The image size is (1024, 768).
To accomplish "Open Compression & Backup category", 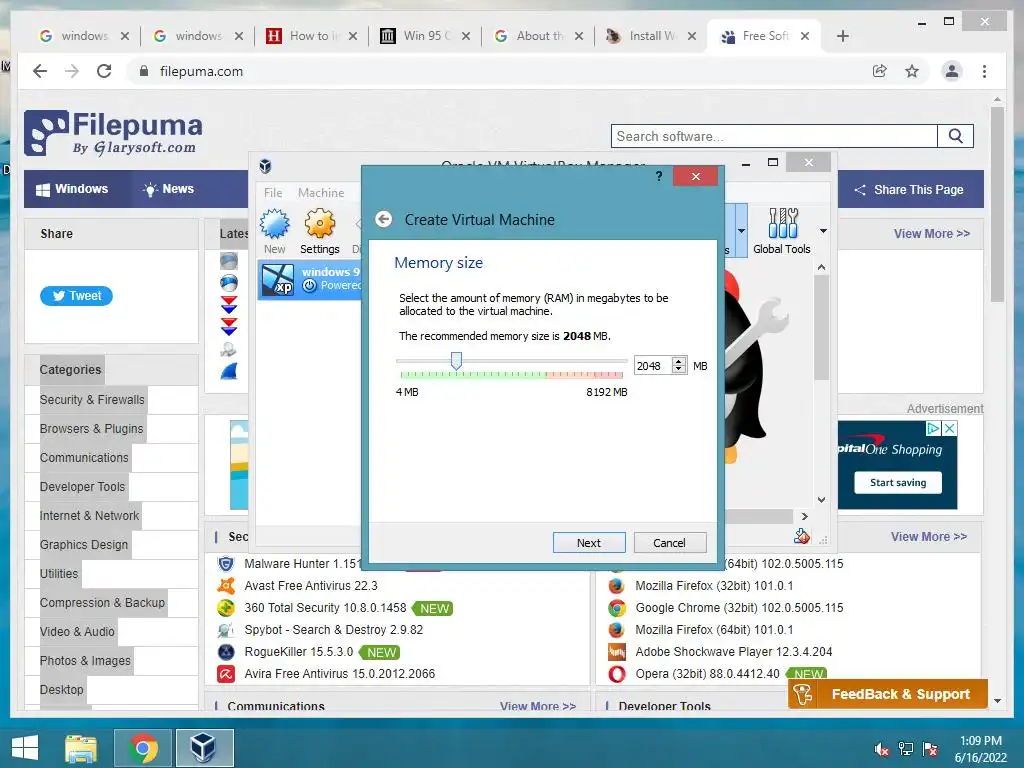I will 103,603.
